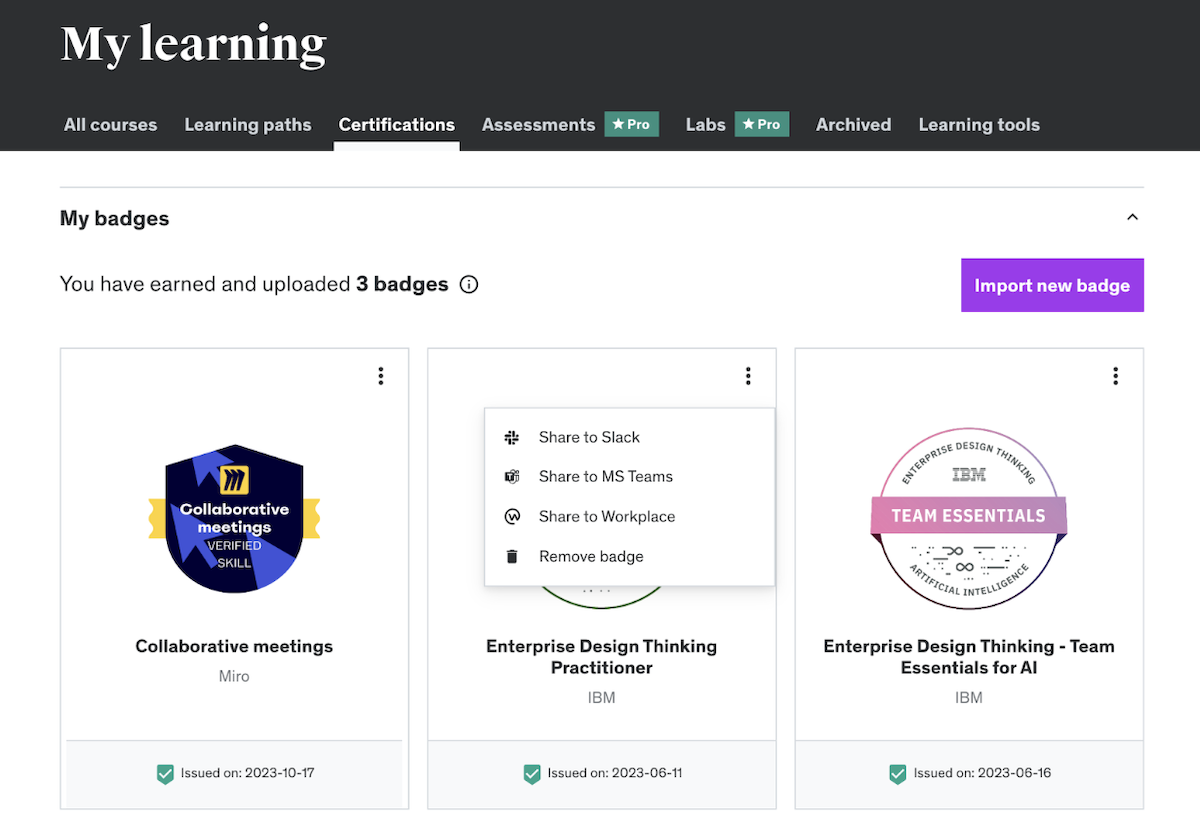Open the Enterprise Design Thinking Practitioner title

point(601,657)
